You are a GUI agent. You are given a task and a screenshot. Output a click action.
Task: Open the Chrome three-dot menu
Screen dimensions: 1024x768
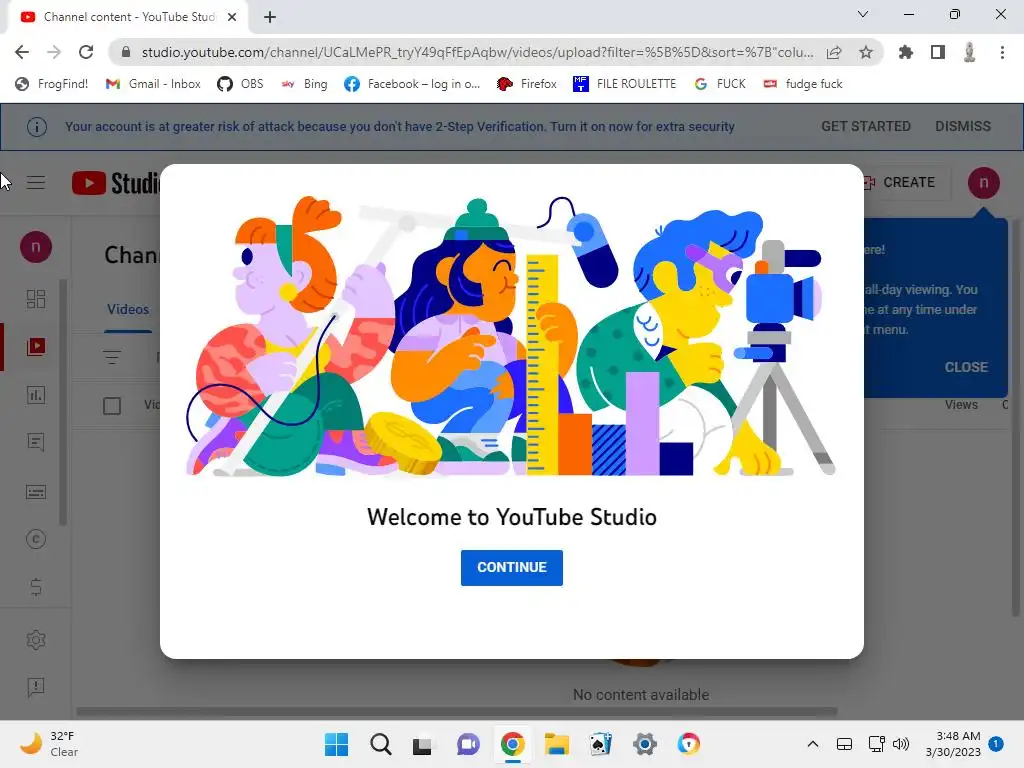coord(1002,52)
